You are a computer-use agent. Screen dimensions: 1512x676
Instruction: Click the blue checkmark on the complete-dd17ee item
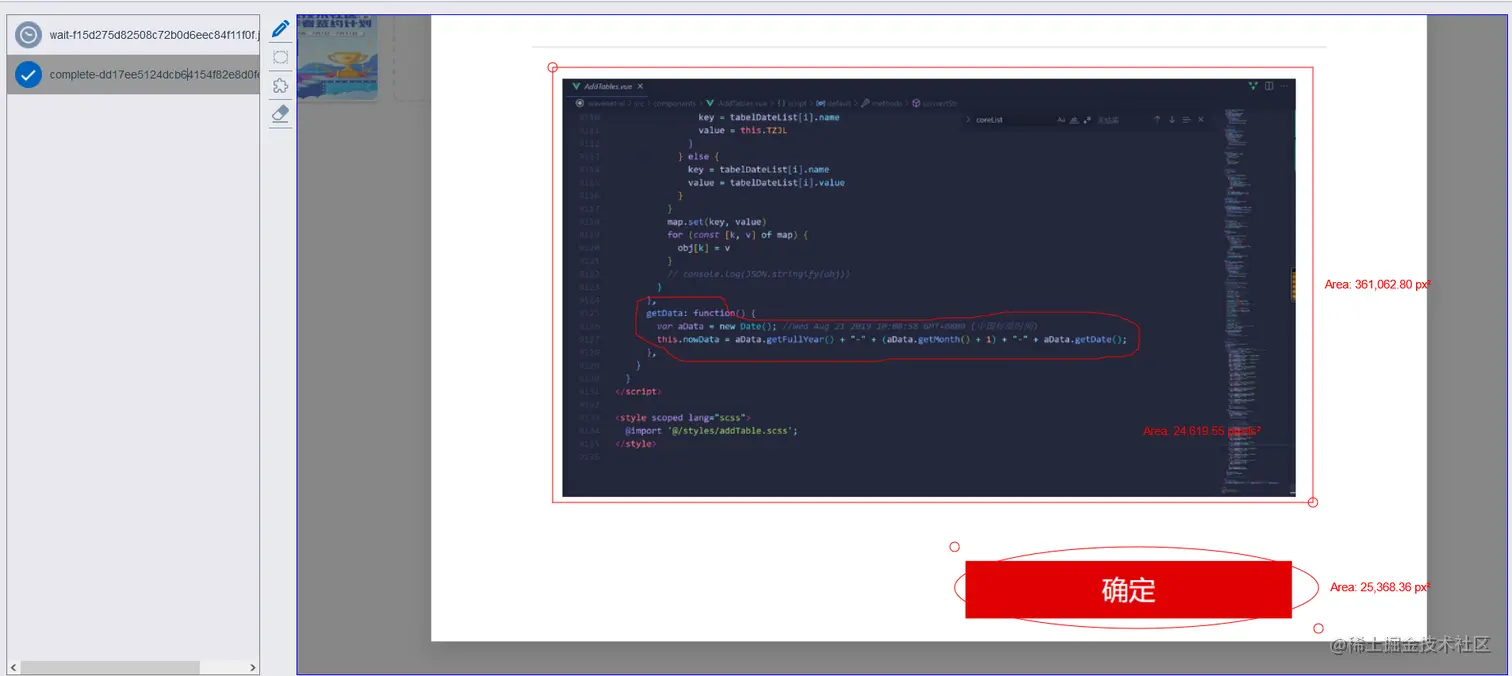pos(27,74)
